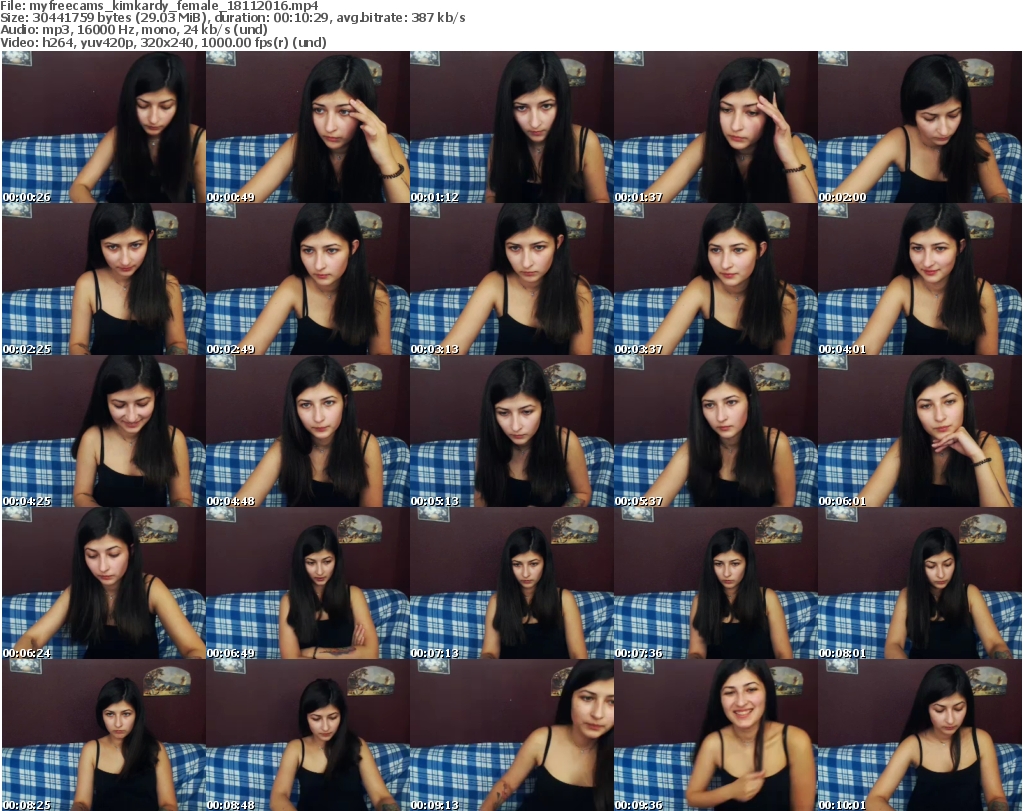Click the frame at 00:08:01
Image resolution: width=1024 pixels, height=811 pixels.
click(x=920, y=583)
